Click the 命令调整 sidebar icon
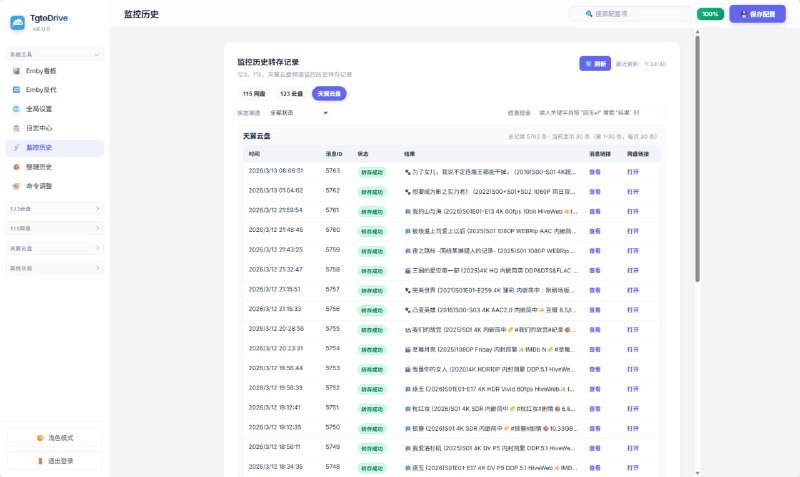Viewport: 800px width, 477px height. (x=16, y=186)
